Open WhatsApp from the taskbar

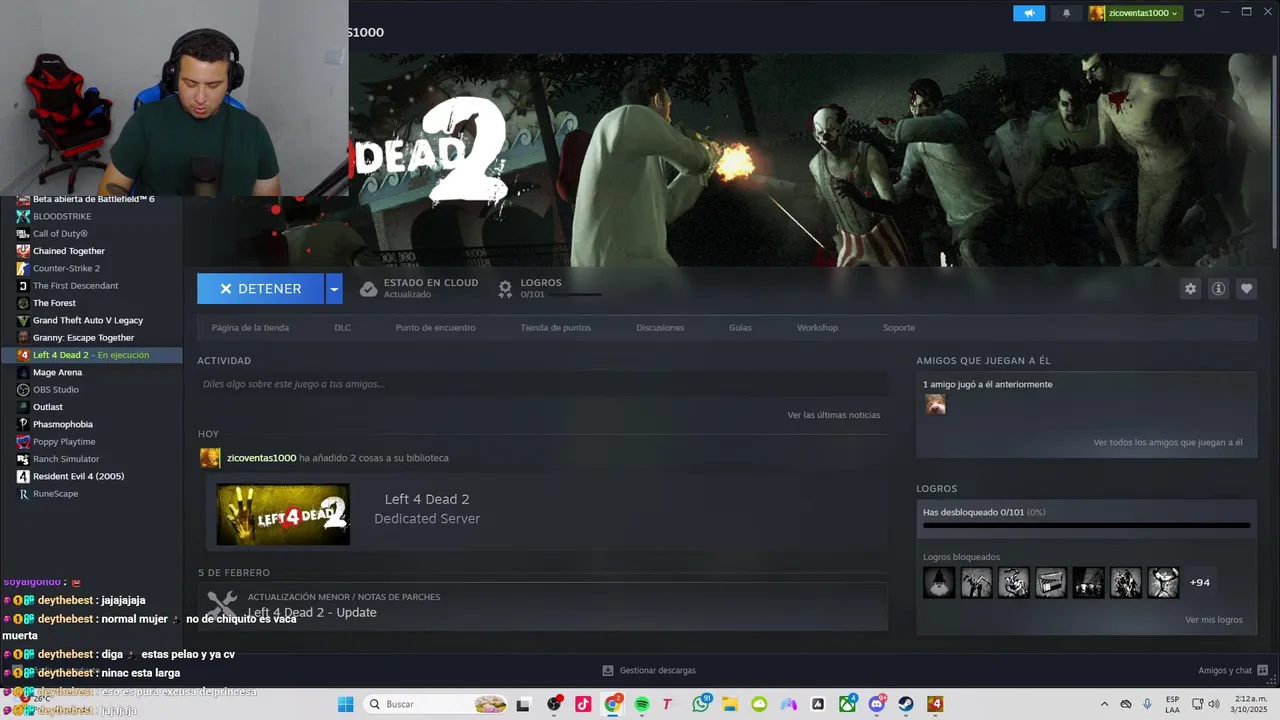click(701, 704)
